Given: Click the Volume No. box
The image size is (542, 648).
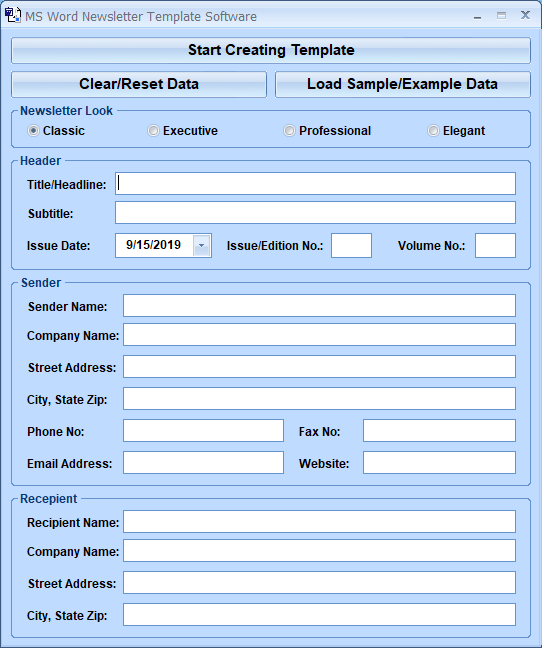Looking at the screenshot, I should (x=495, y=245).
